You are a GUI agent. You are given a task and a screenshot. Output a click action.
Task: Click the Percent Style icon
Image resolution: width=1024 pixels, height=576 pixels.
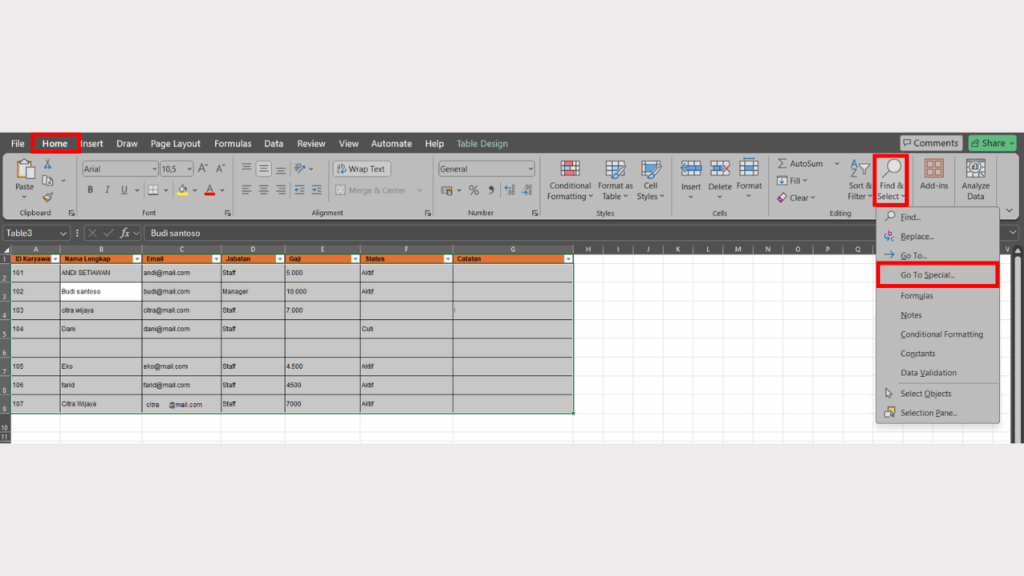tap(473, 190)
